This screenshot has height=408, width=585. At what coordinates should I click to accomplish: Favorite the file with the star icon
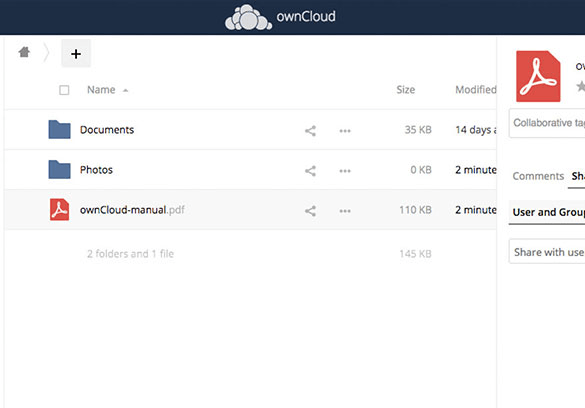pos(581,87)
